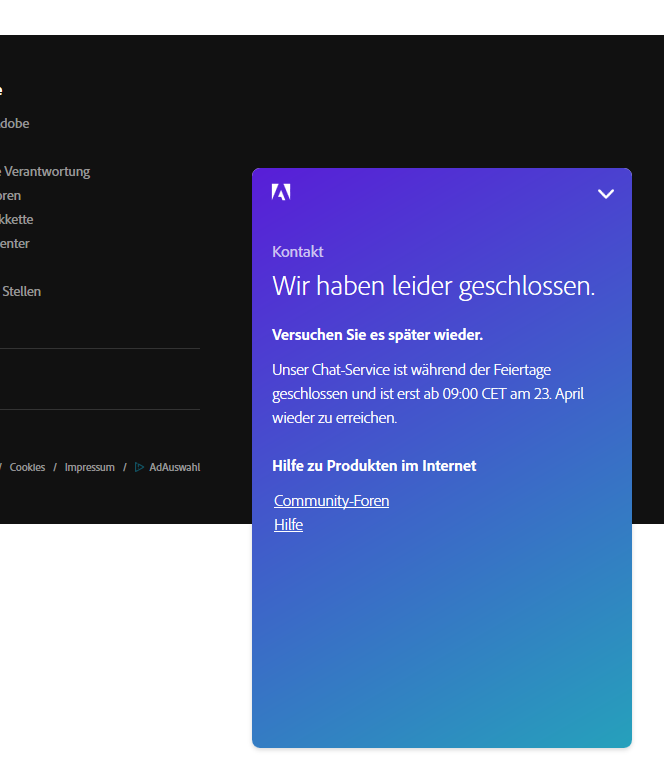Click the chat service closed message paragraph
Screen dimensions: 664x779
428,394
